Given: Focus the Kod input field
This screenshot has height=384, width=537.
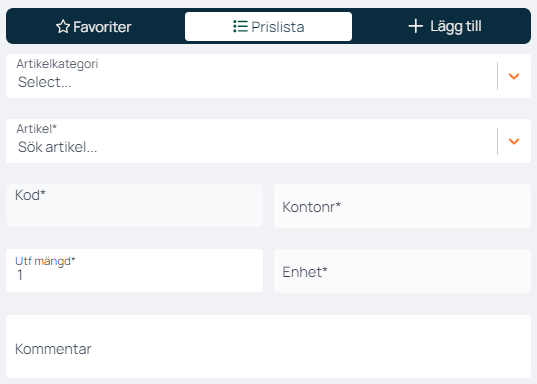Looking at the screenshot, I should click(135, 206).
